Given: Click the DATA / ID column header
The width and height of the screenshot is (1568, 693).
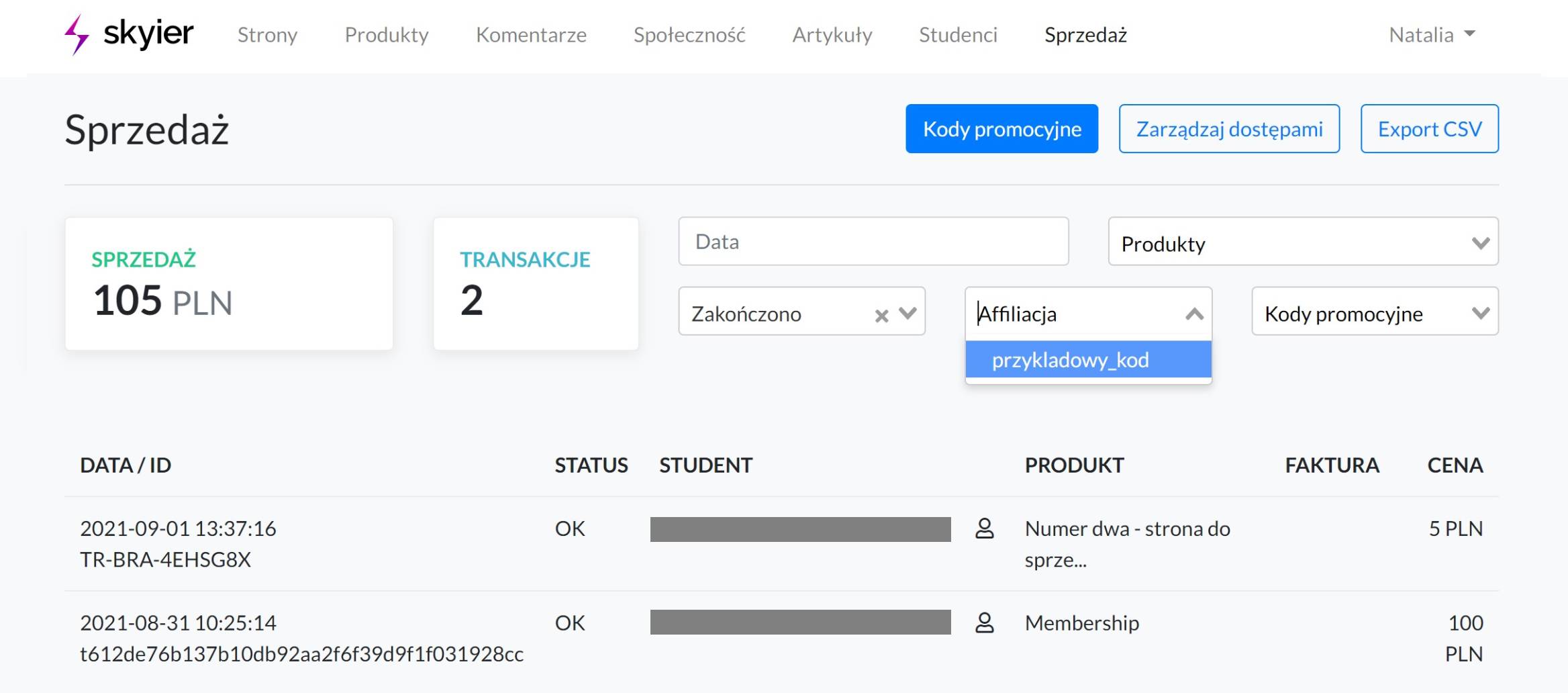Looking at the screenshot, I should [x=126, y=465].
